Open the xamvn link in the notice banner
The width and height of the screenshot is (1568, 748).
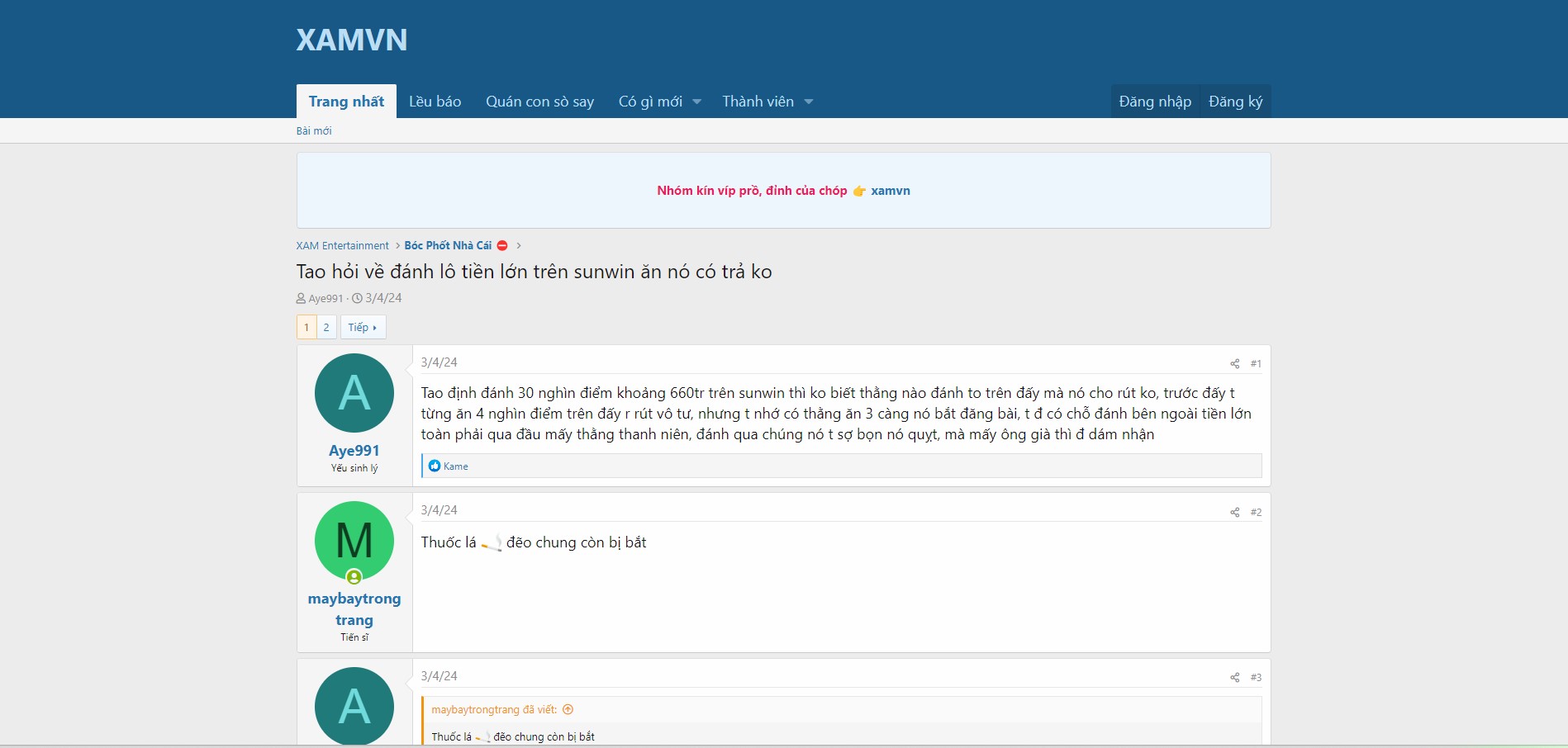click(891, 191)
